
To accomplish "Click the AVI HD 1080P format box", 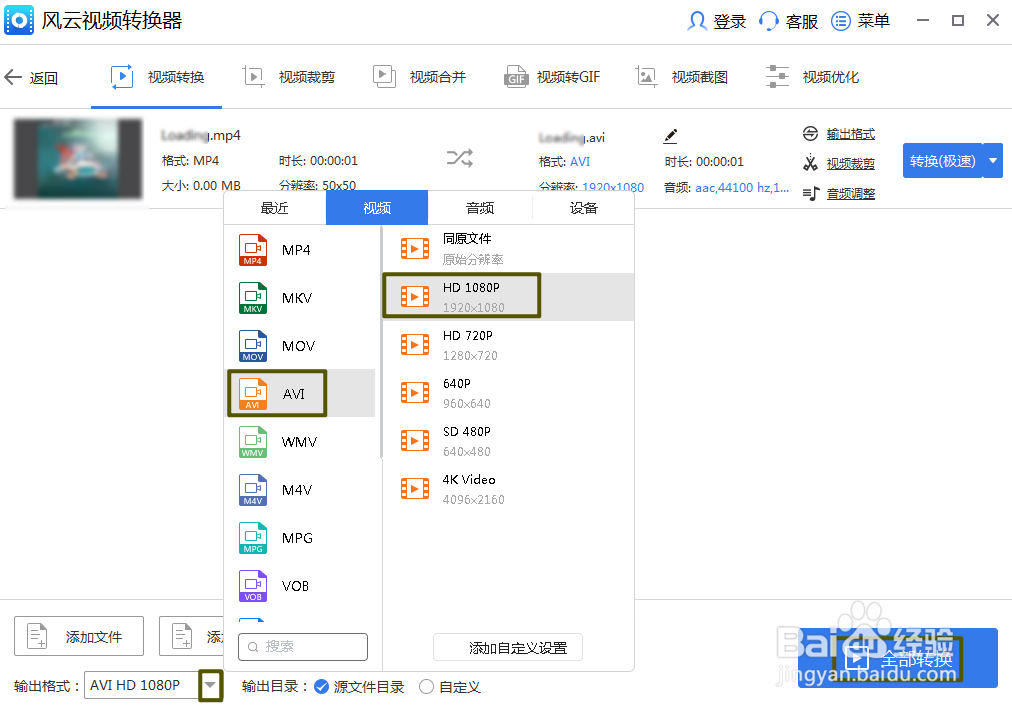I will pos(141,685).
